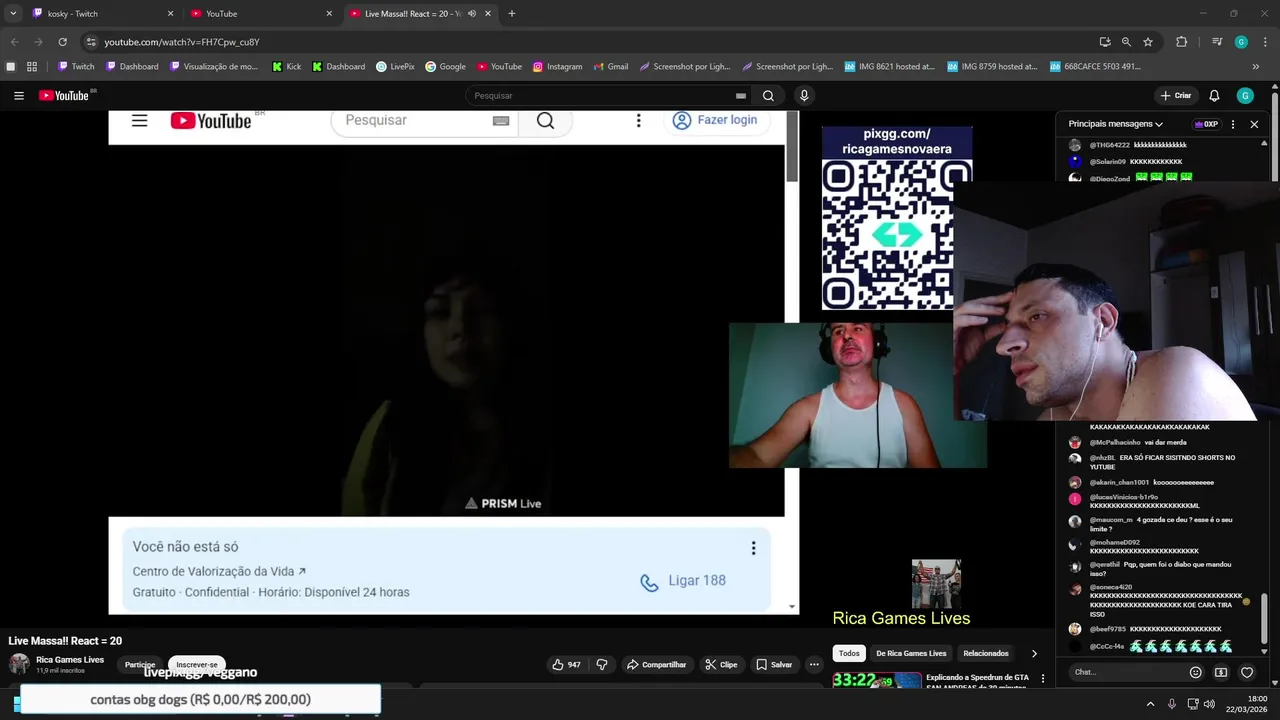1280x720 pixels.
Task: Click the inner Pesquisar search box in video
Action: [410, 120]
